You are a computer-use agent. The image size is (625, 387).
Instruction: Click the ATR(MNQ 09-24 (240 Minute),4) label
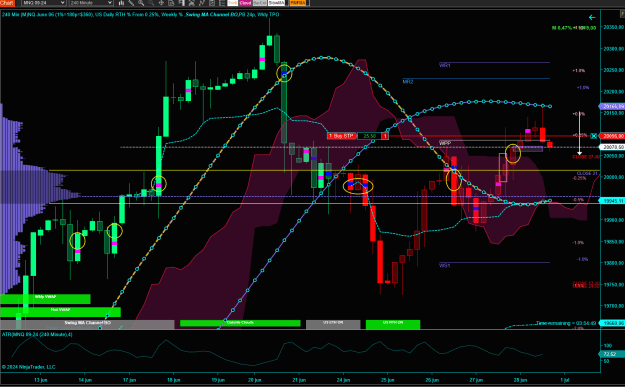[x=37, y=334]
